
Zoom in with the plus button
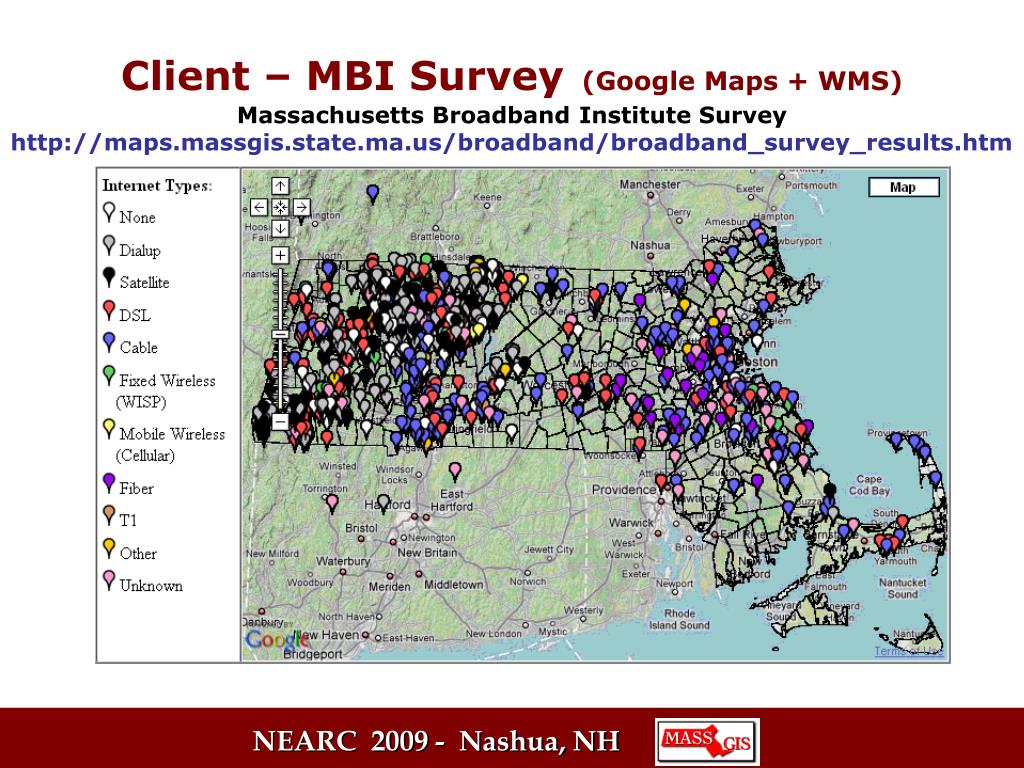[280, 255]
